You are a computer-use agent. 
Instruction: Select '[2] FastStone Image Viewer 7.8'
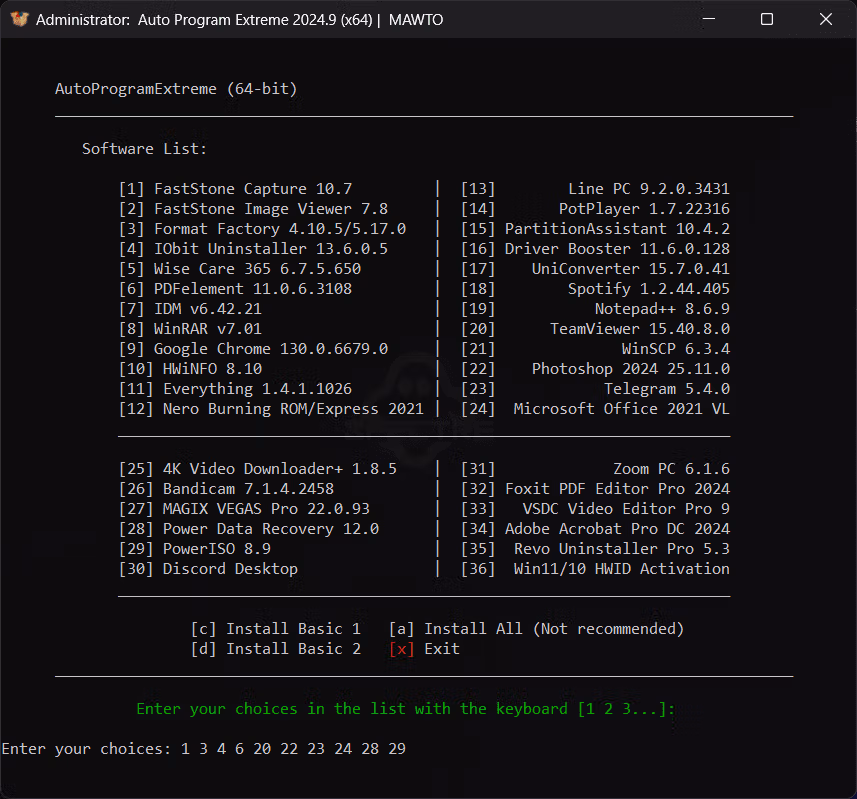click(254, 209)
